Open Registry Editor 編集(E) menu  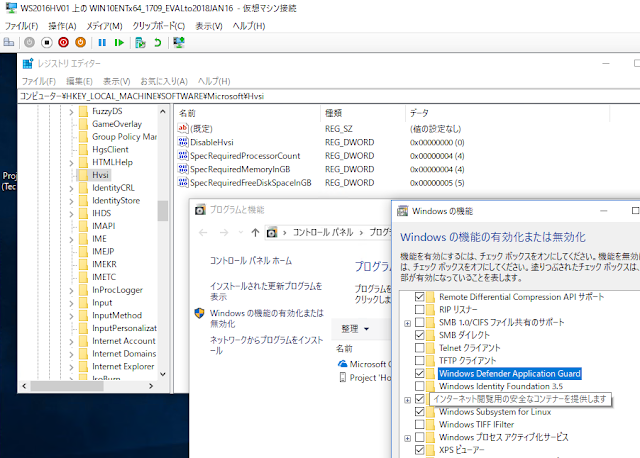click(79, 81)
